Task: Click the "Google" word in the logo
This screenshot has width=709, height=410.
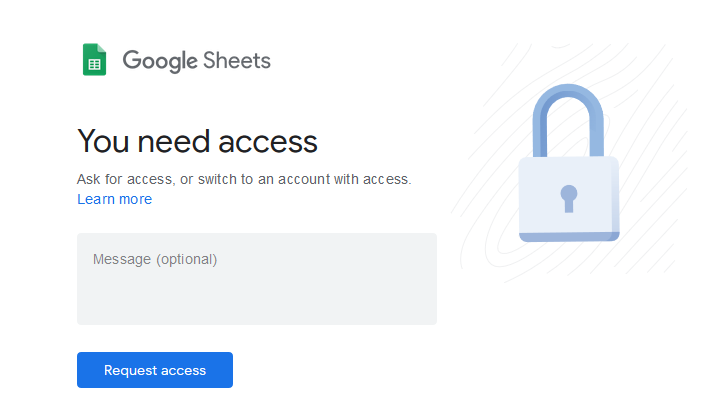Action: [160, 61]
